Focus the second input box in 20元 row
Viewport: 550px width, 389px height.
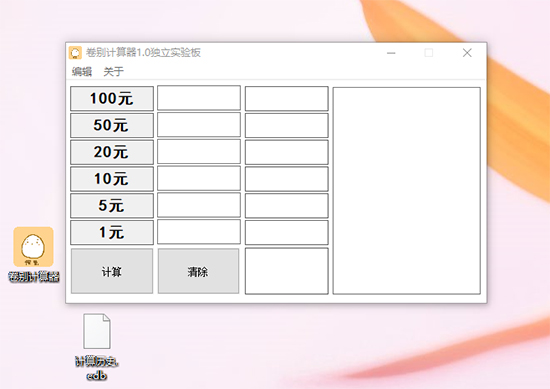pyautogui.click(x=287, y=152)
